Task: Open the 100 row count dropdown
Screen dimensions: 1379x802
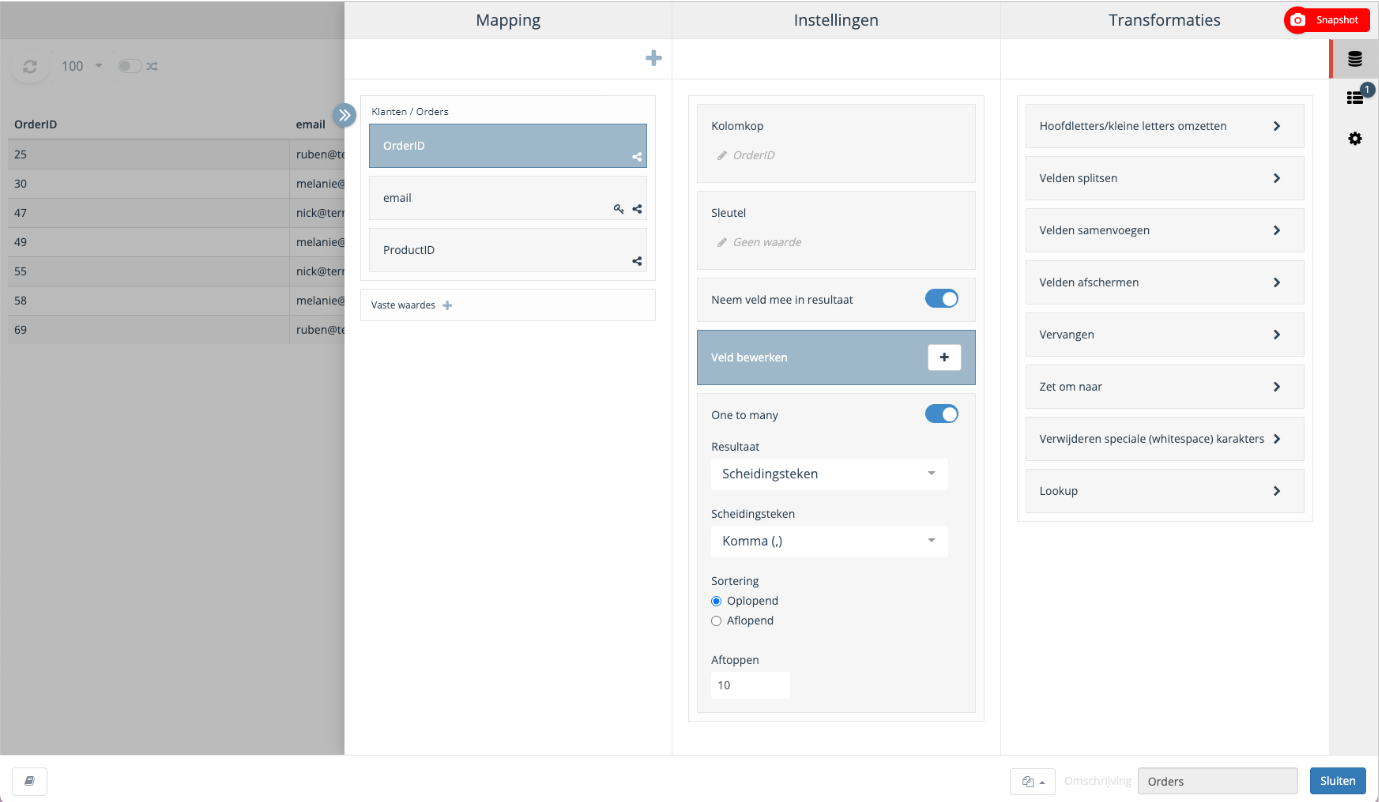Action: 83,66
